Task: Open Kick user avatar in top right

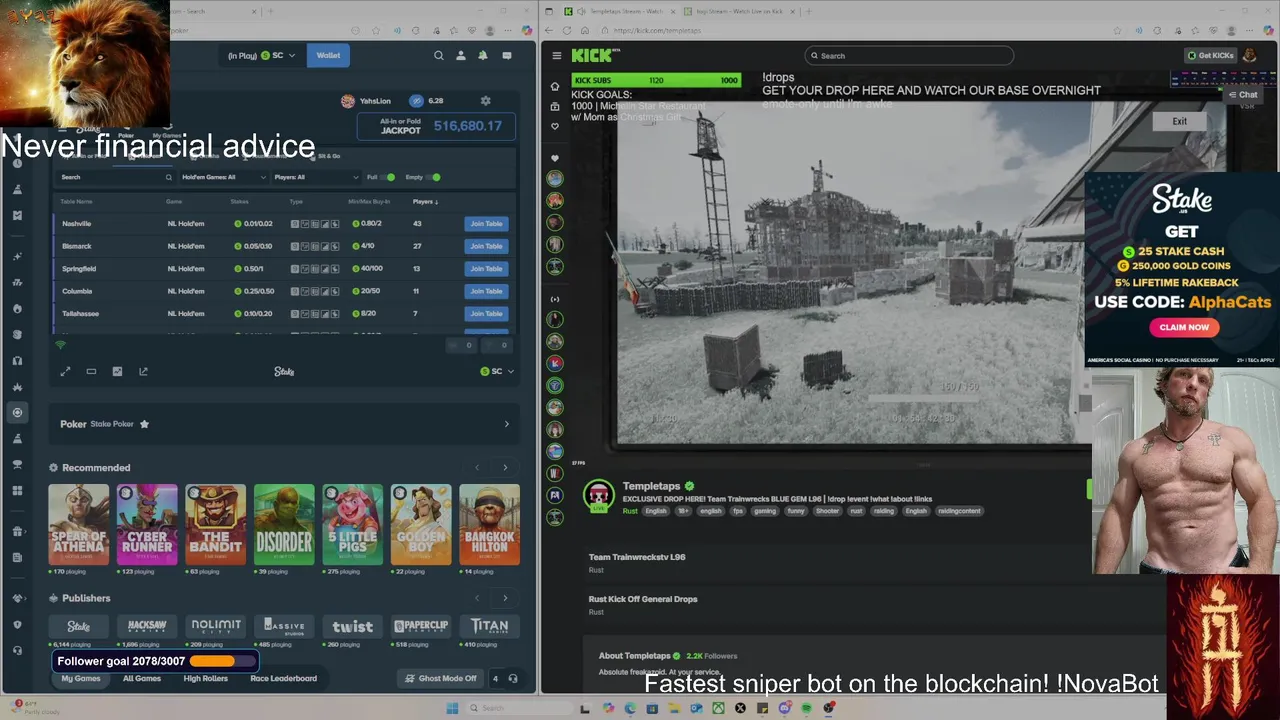Action: pyautogui.click(x=1250, y=56)
